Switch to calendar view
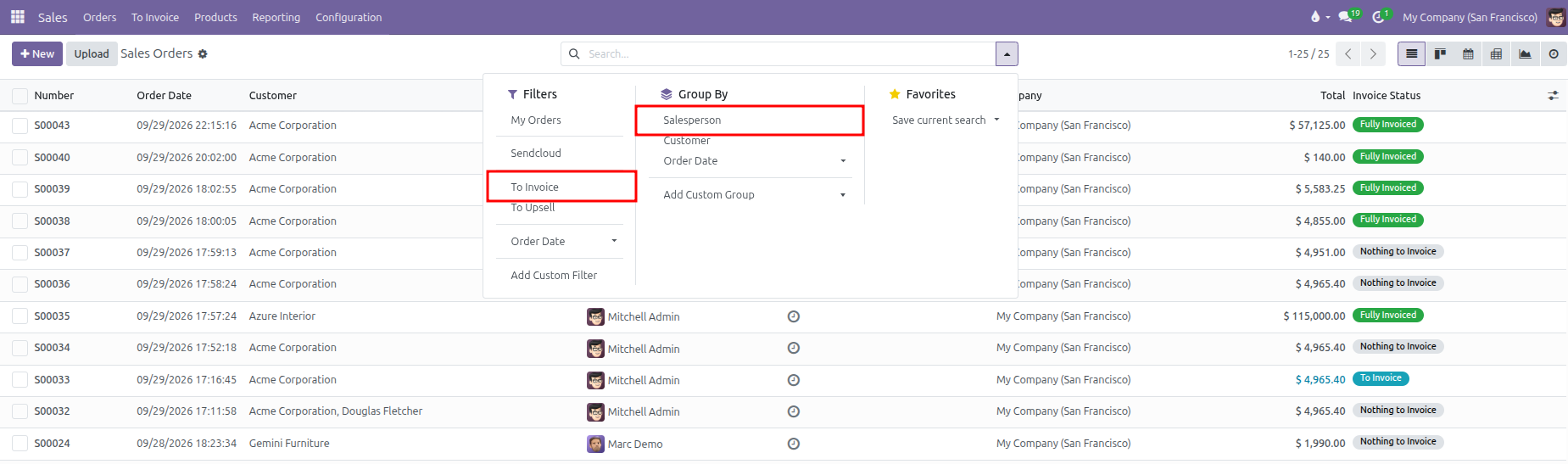Screen dimensions: 1568x464 [x=1468, y=53]
